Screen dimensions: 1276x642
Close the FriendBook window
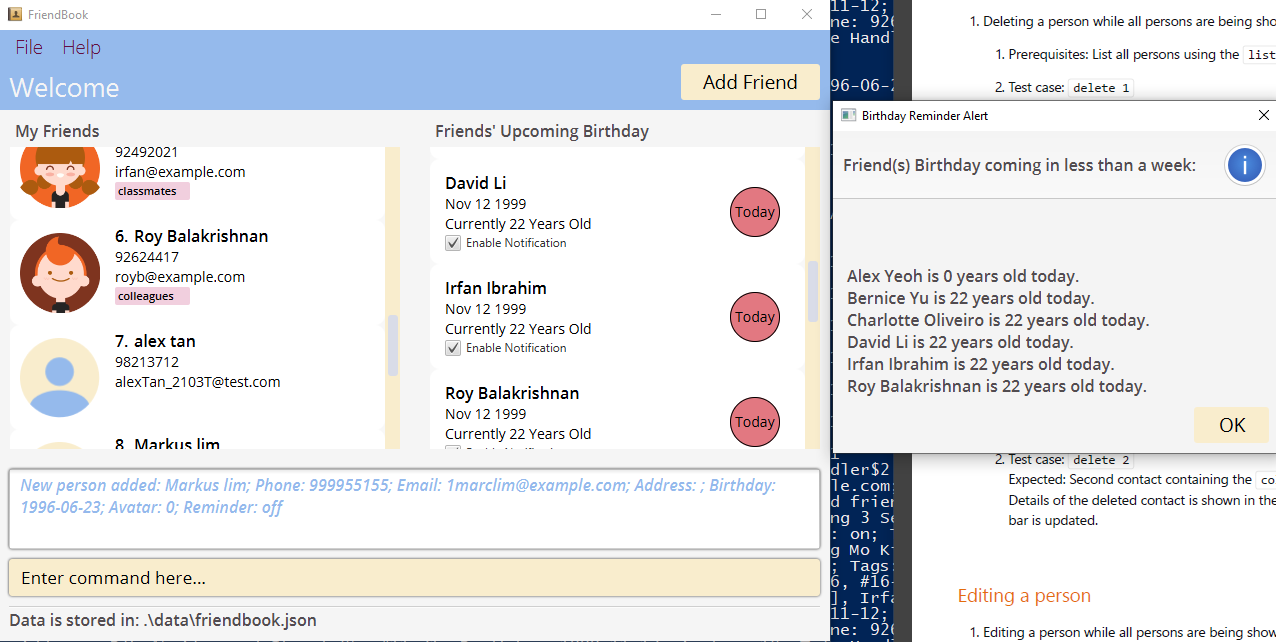pos(807,14)
